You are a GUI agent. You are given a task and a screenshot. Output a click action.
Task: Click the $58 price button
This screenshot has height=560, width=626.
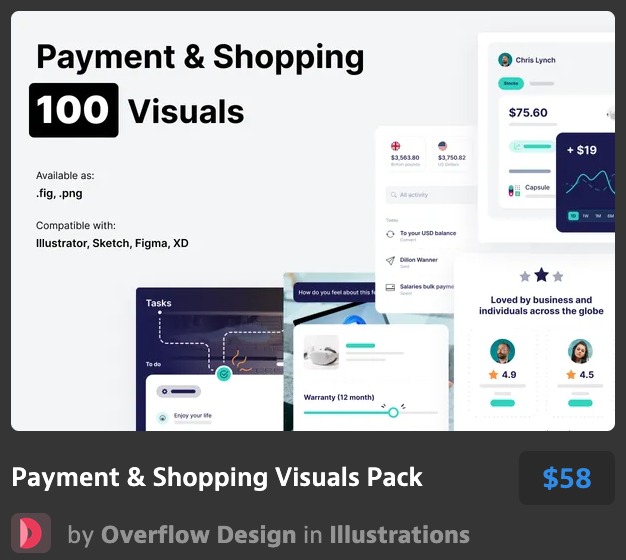tap(566, 478)
